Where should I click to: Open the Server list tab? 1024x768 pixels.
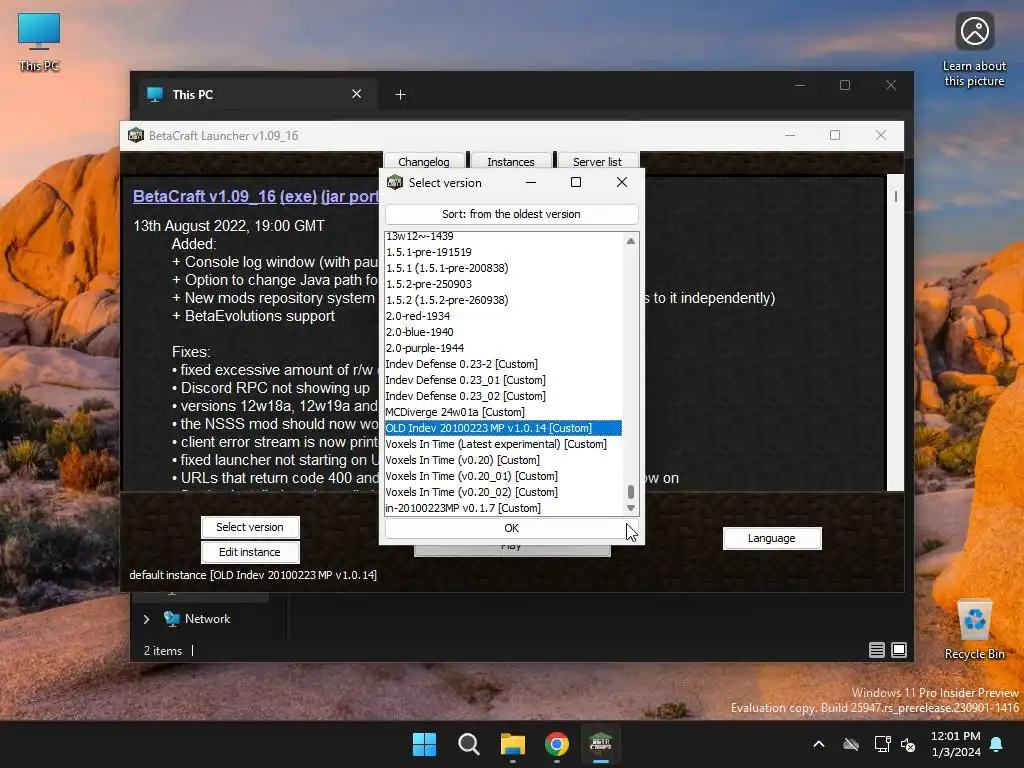coord(597,161)
